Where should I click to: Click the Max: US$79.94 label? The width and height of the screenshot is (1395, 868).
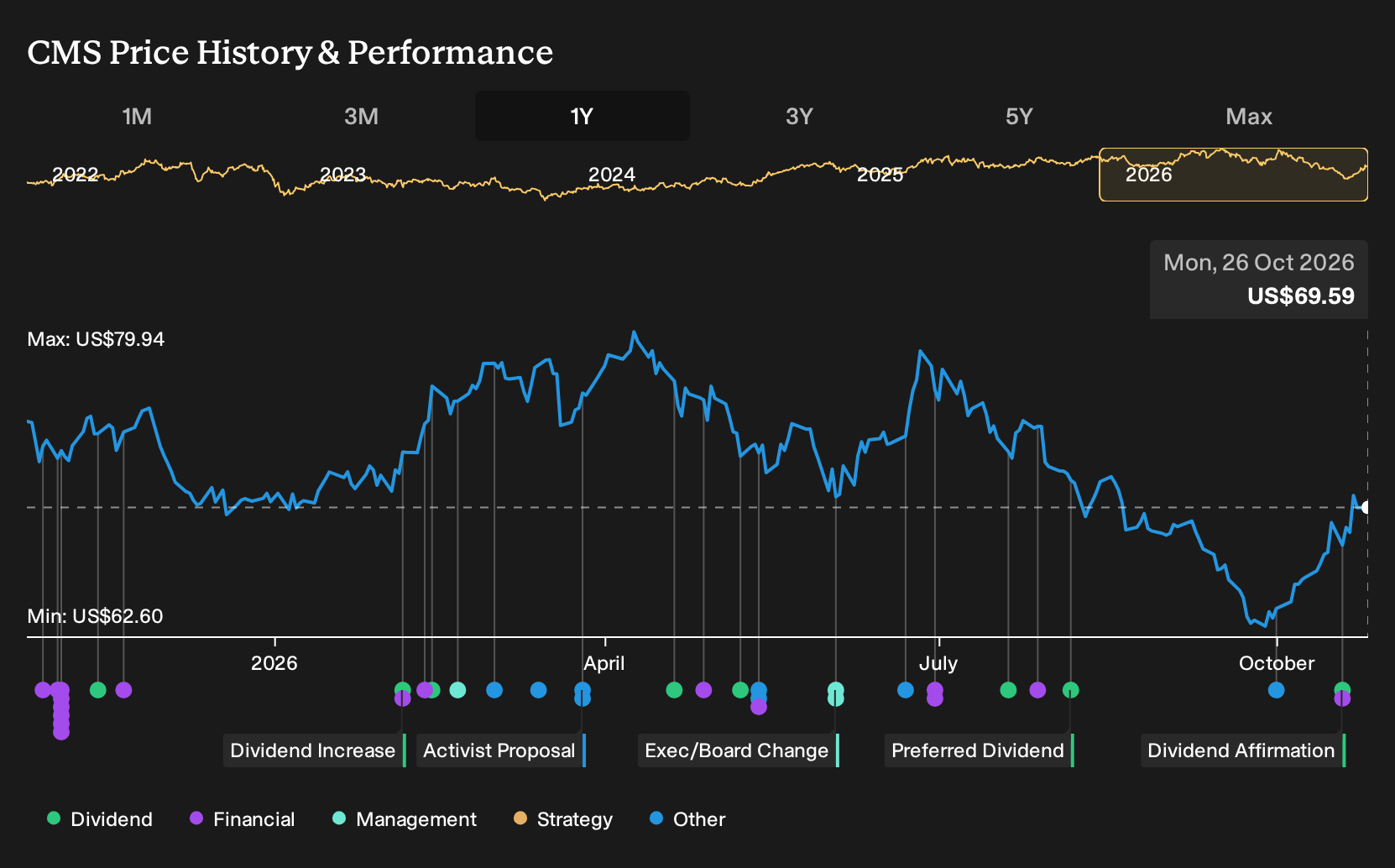(96, 339)
